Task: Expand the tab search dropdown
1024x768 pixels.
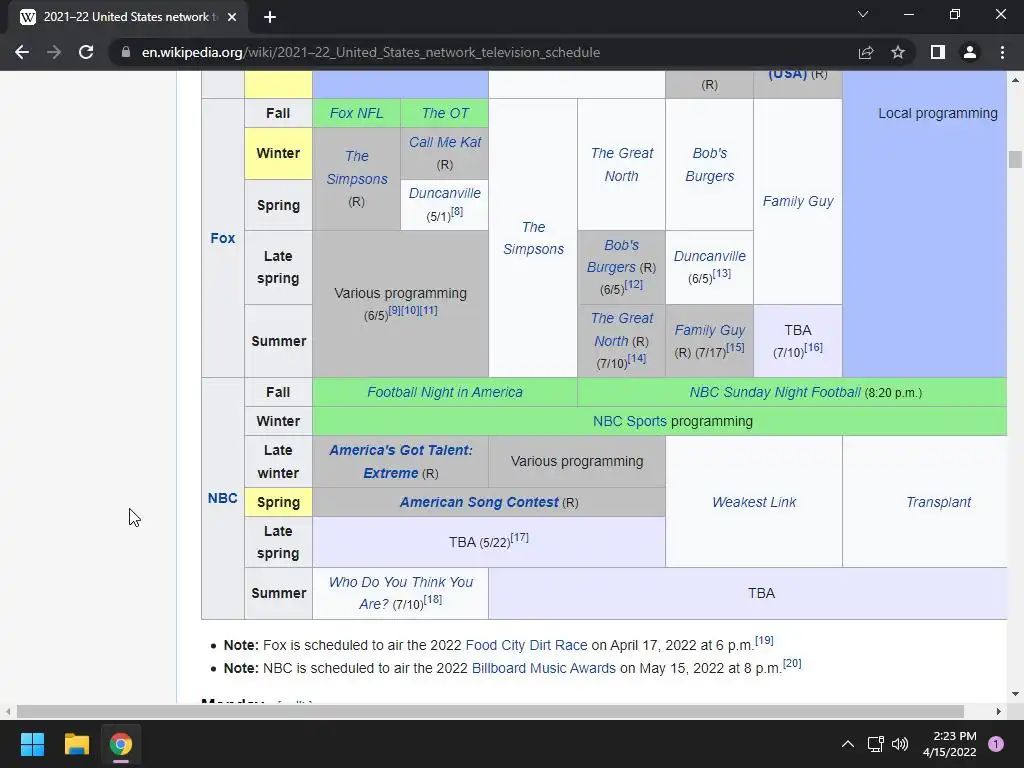Action: 863,14
